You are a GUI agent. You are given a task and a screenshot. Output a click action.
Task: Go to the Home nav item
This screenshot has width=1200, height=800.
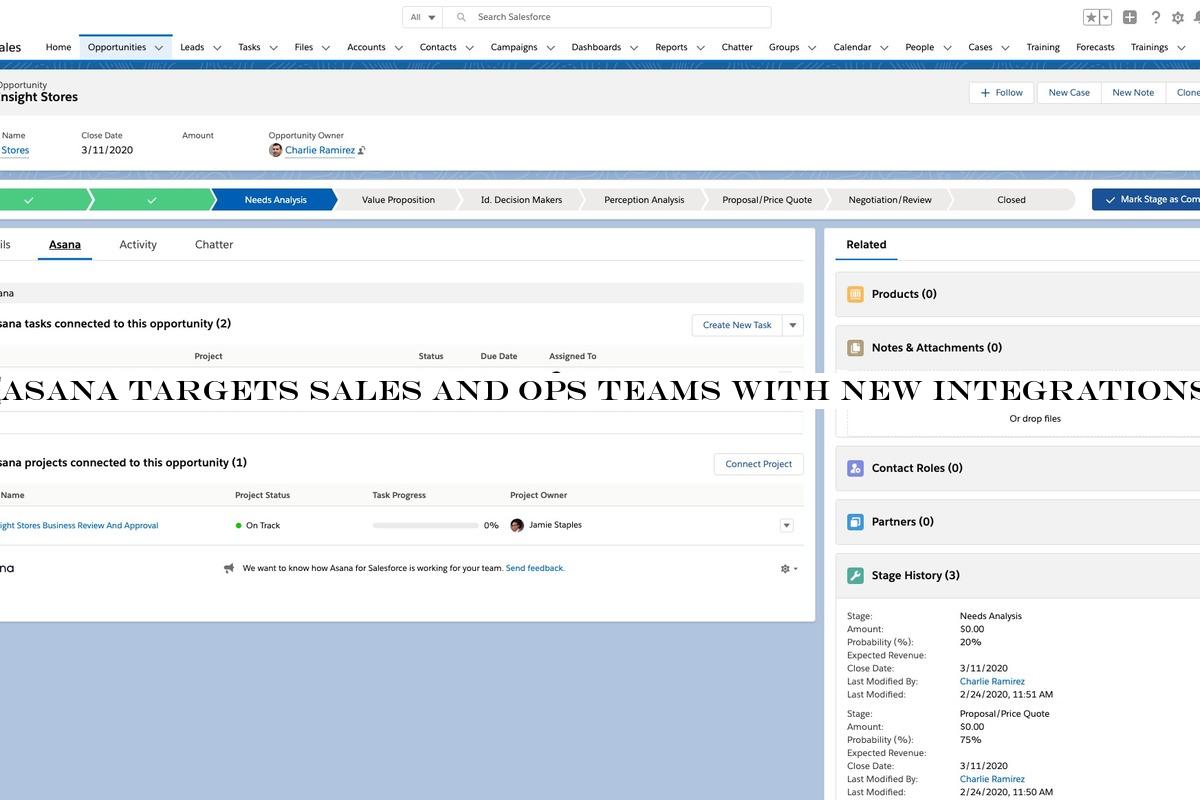58,47
